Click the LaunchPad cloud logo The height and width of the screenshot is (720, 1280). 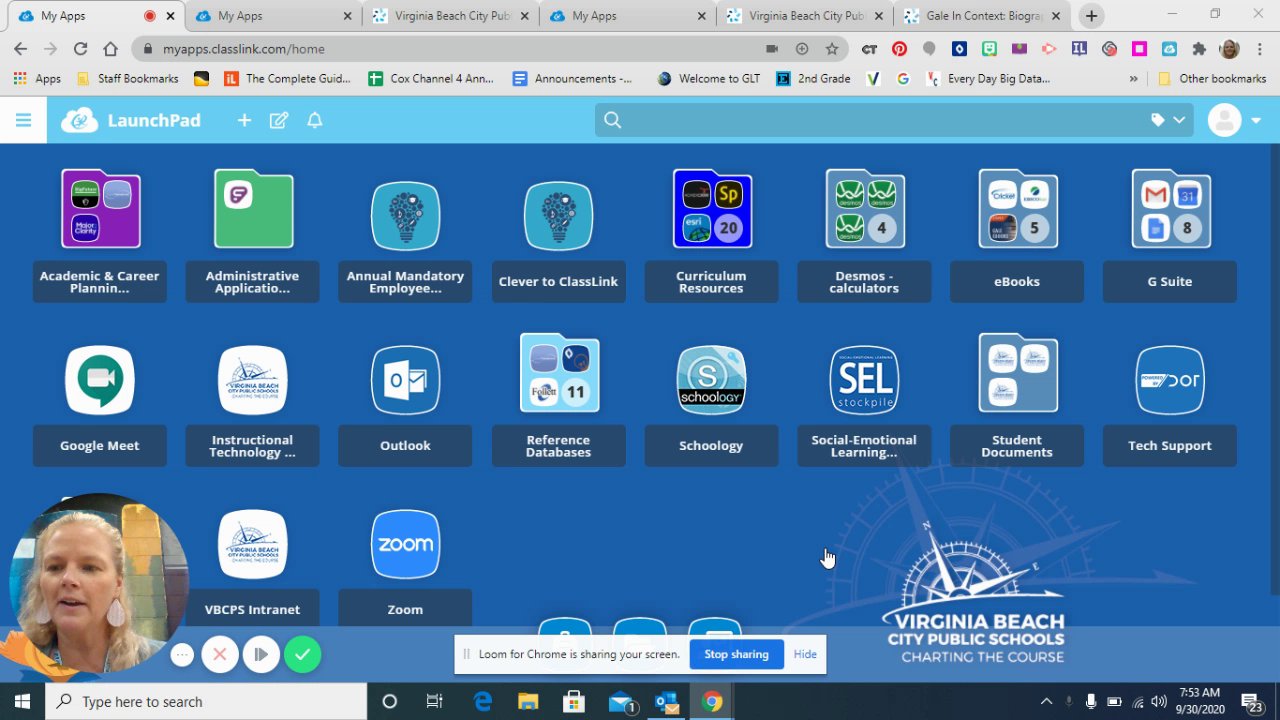79,120
